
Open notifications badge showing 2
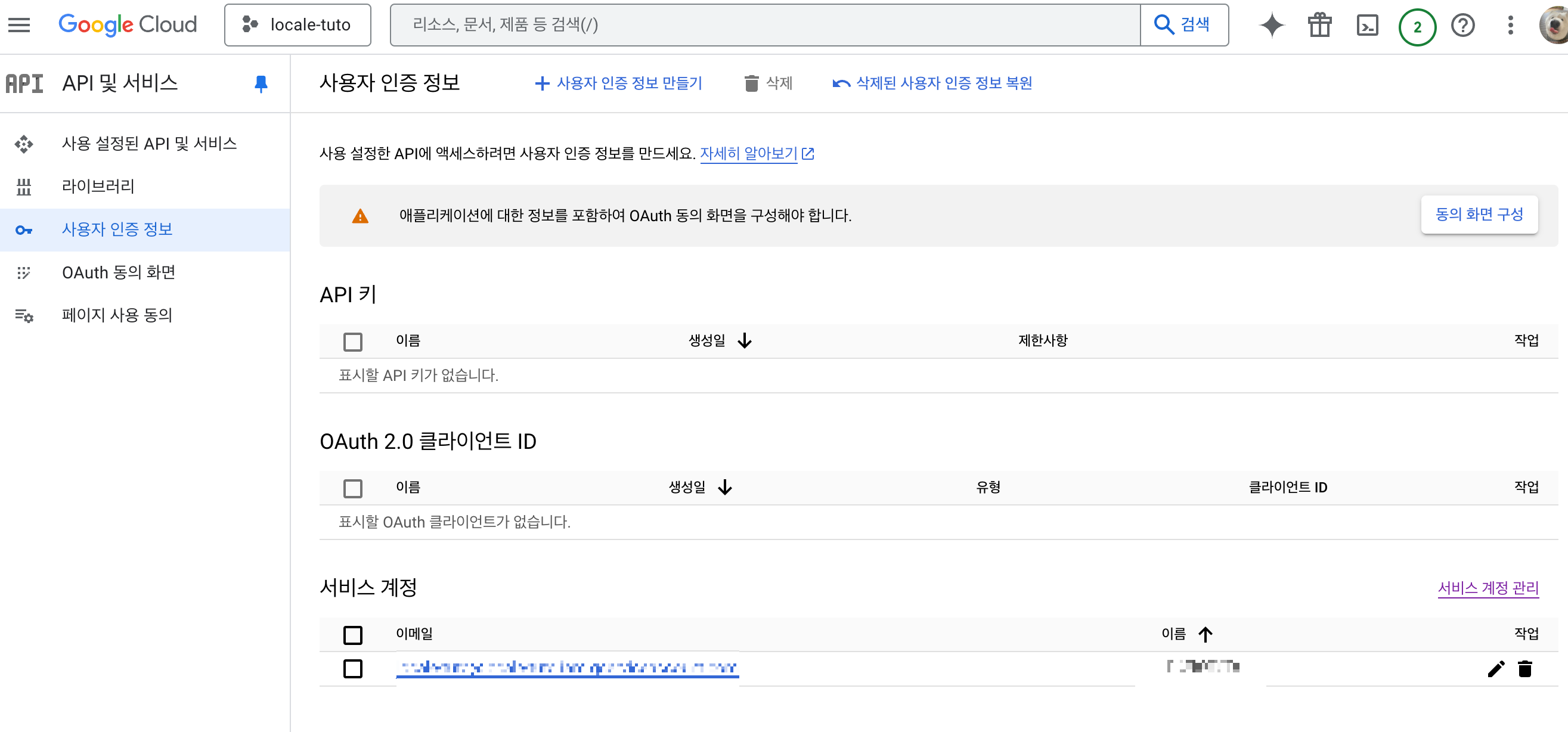click(1417, 27)
